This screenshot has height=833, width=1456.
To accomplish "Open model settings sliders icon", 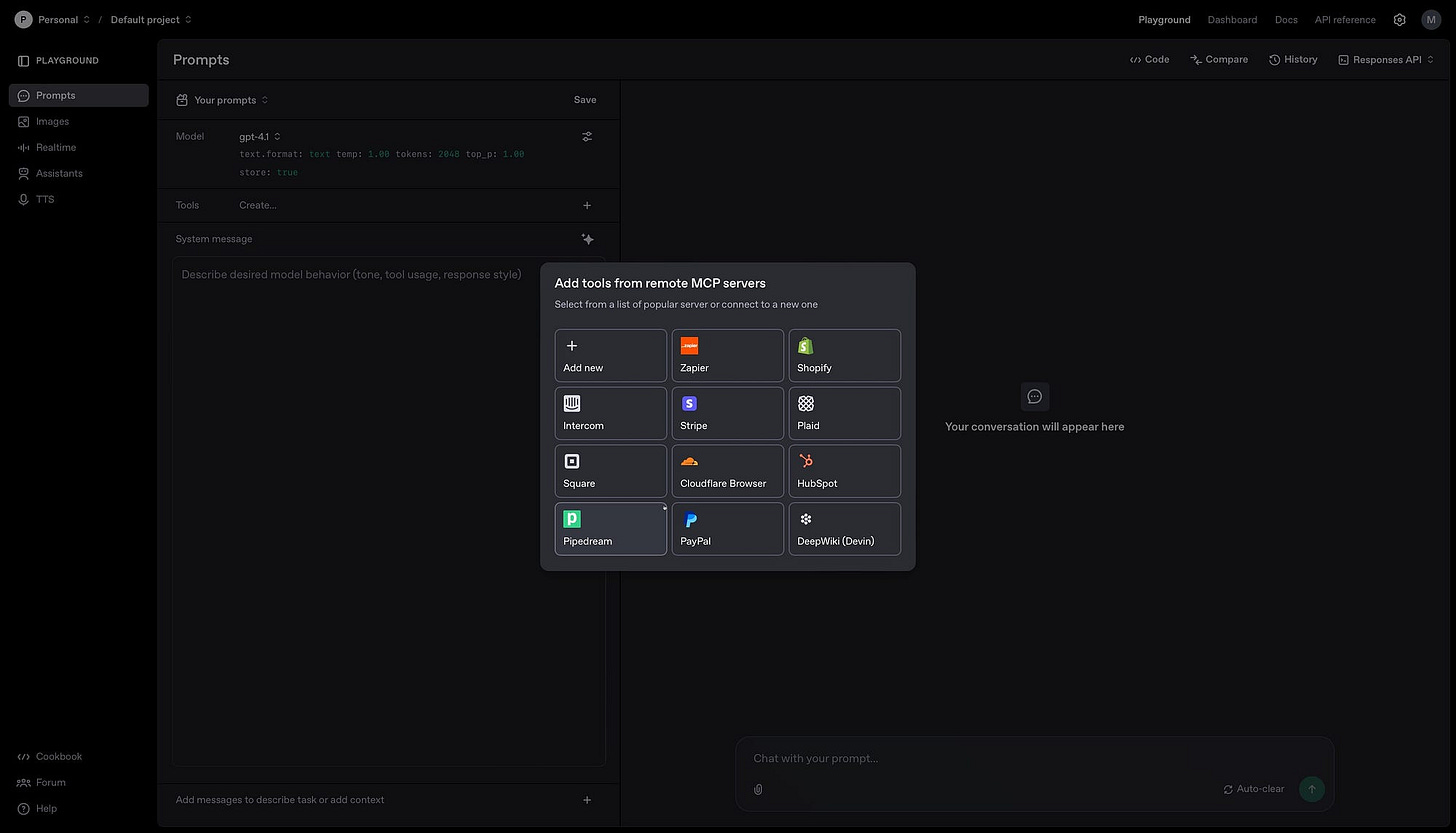I will click(x=587, y=137).
